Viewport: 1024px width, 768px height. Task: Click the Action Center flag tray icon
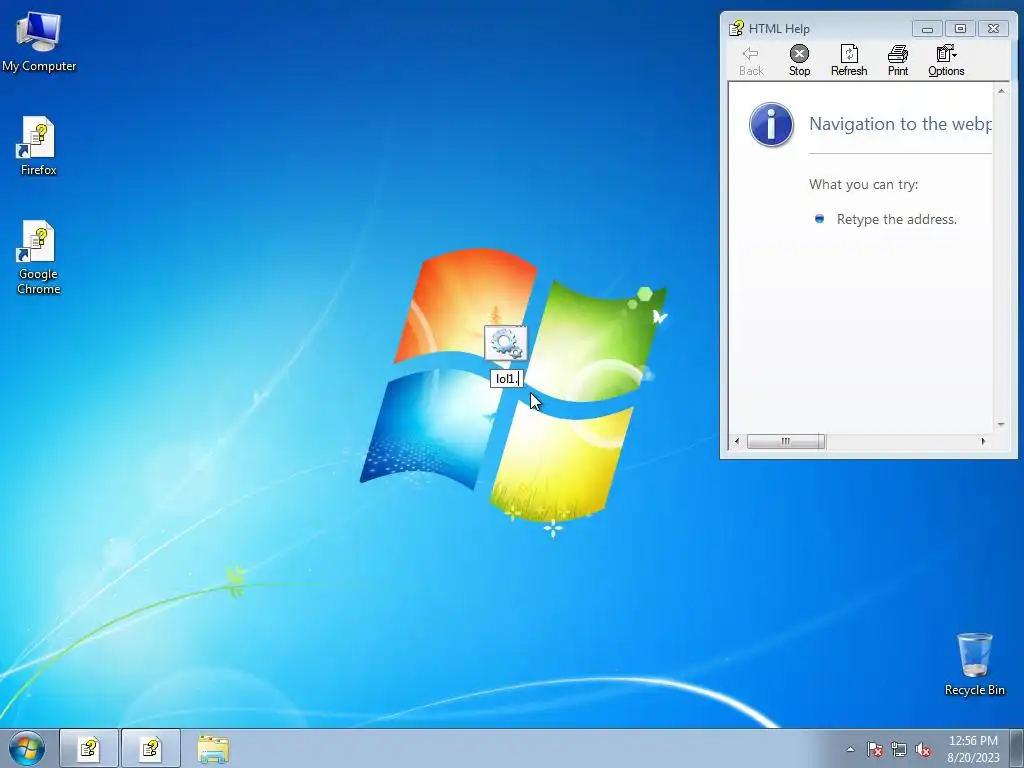874,749
